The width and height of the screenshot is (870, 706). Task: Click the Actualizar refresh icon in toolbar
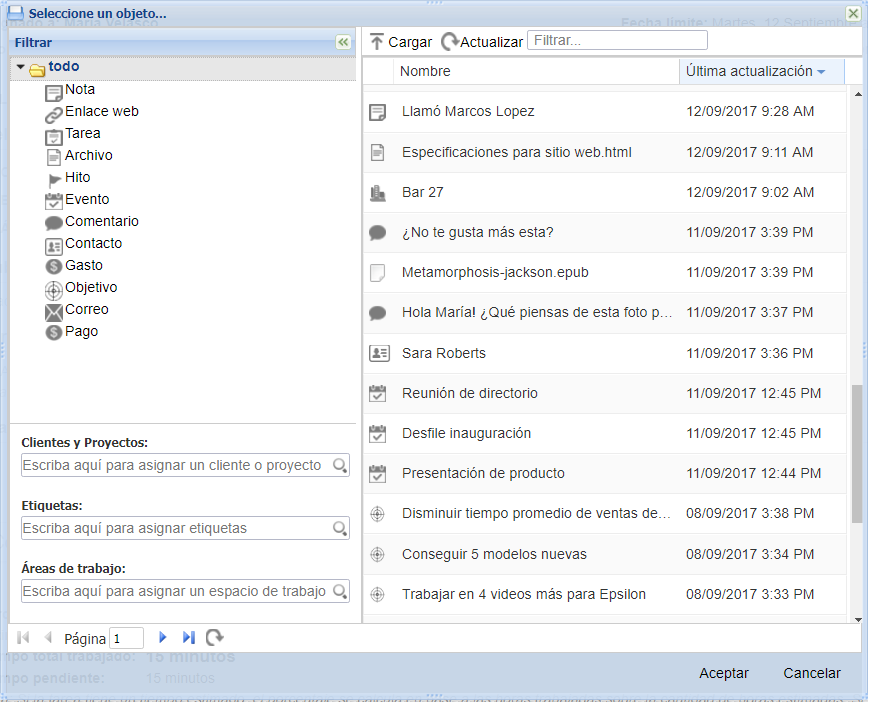pyautogui.click(x=450, y=42)
